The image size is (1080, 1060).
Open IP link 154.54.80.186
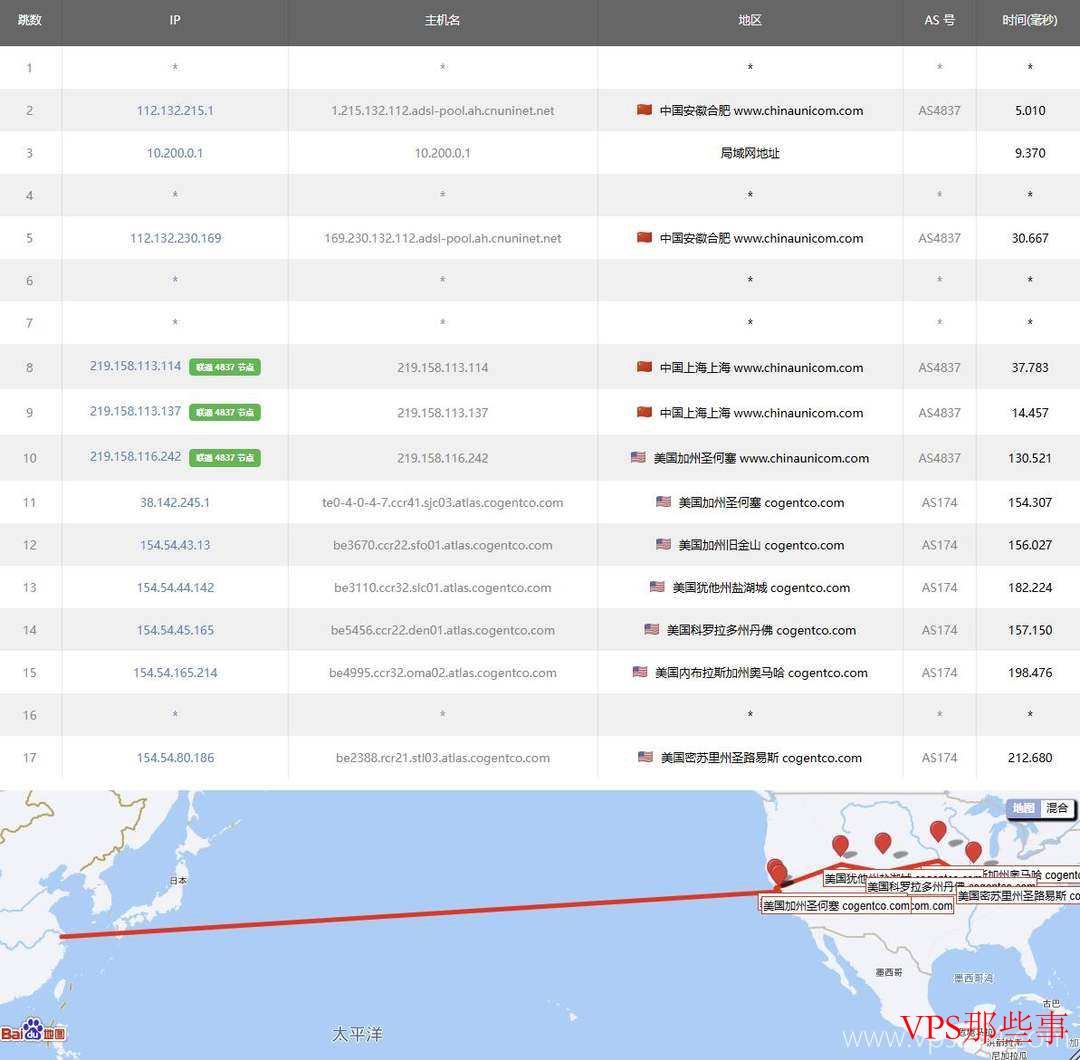175,758
